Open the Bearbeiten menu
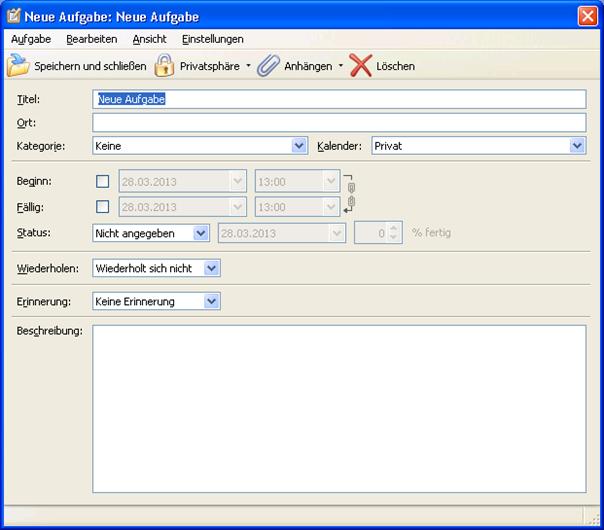The image size is (604, 530). pyautogui.click(x=92, y=39)
